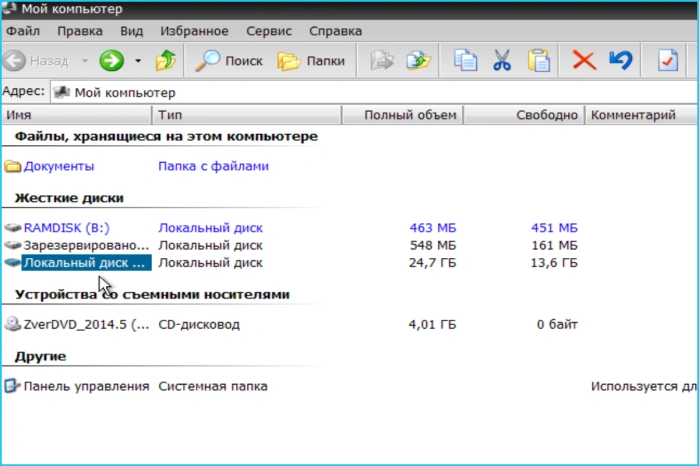The height and width of the screenshot is (466, 699).
Task: Click the CD-дисковод type text
Action: pos(199,324)
